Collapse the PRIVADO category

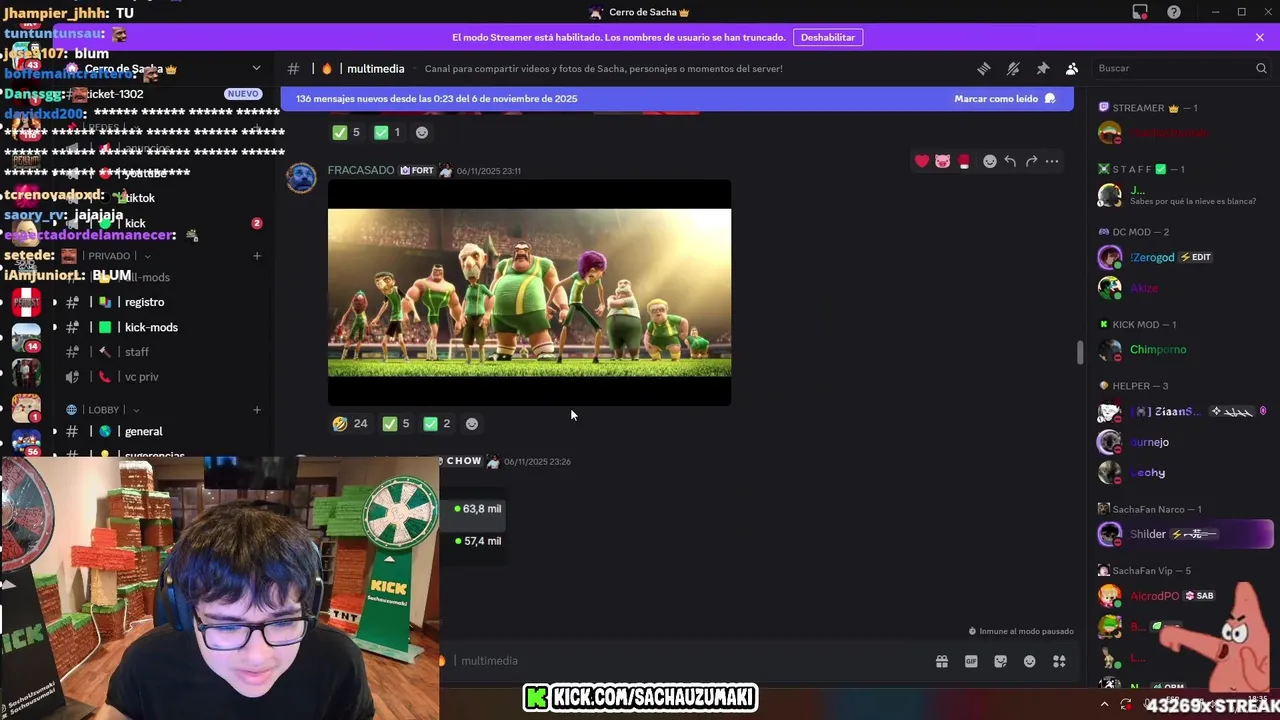(109, 256)
